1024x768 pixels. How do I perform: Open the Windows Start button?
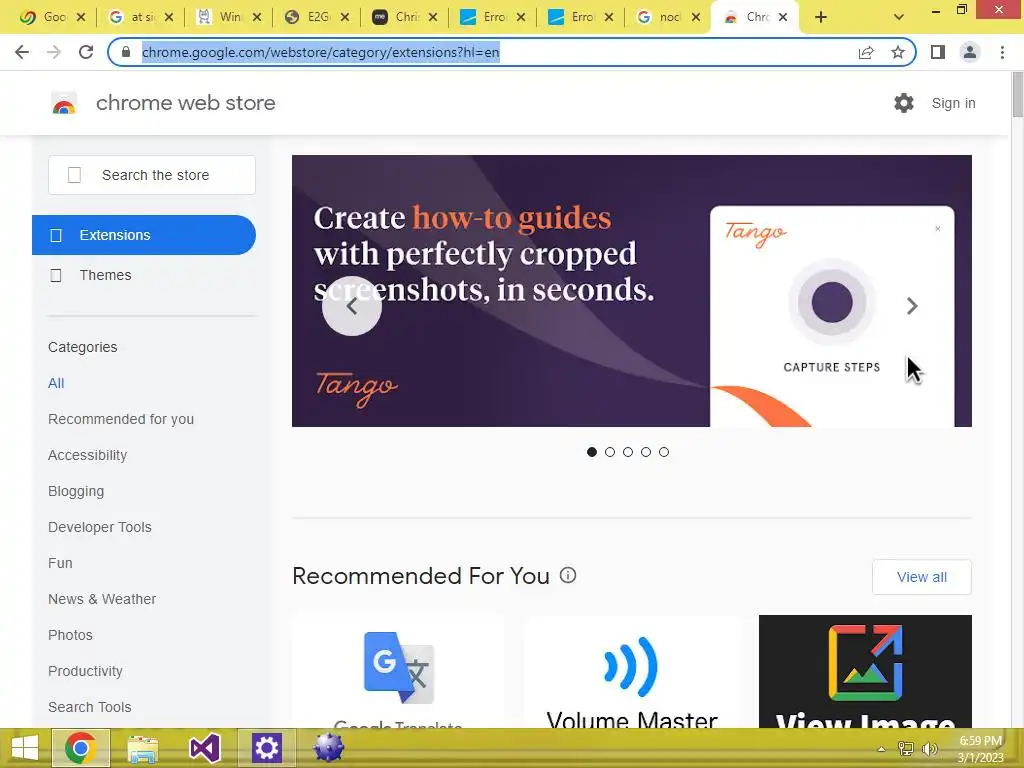pos(25,748)
